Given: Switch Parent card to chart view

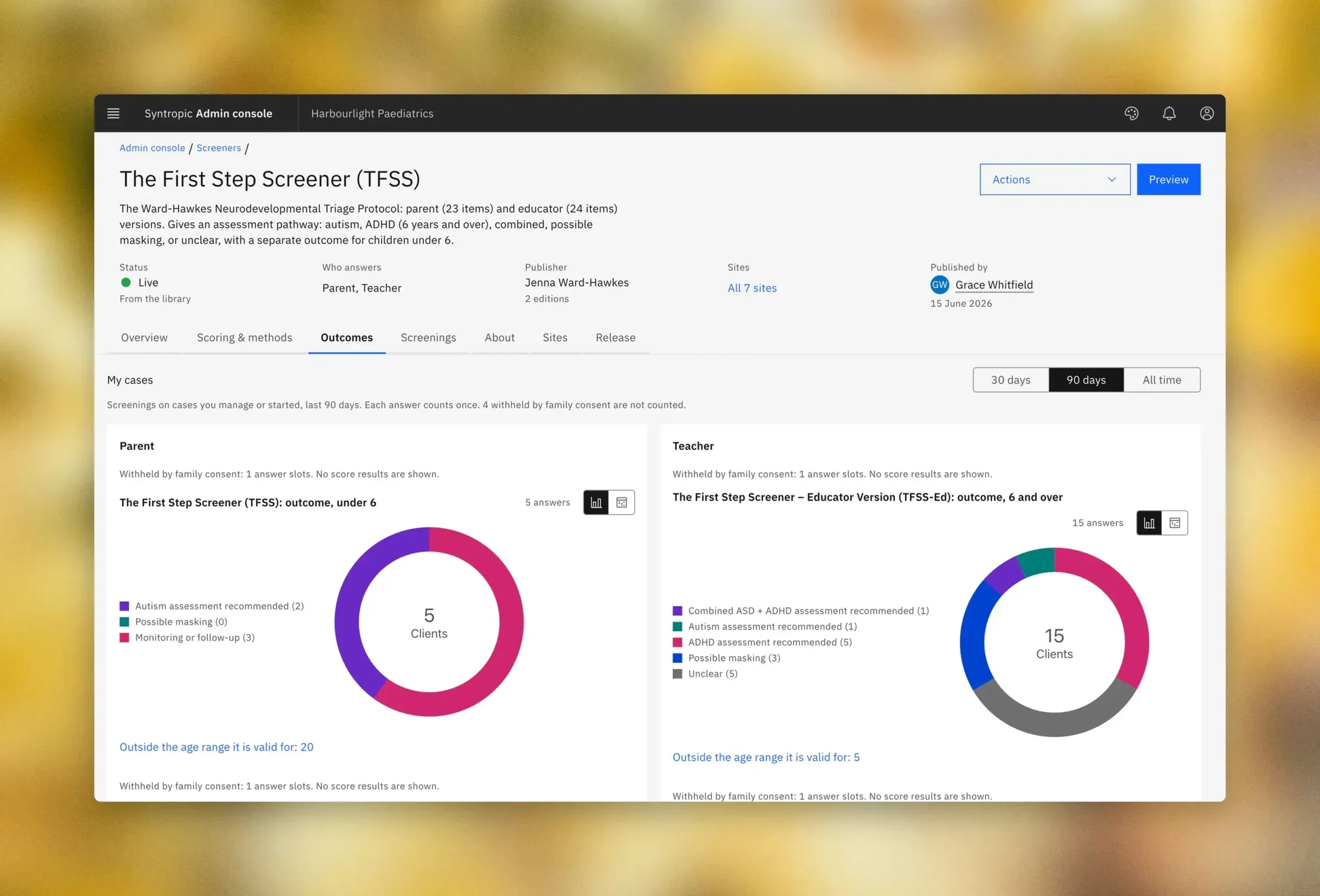Looking at the screenshot, I should 596,502.
